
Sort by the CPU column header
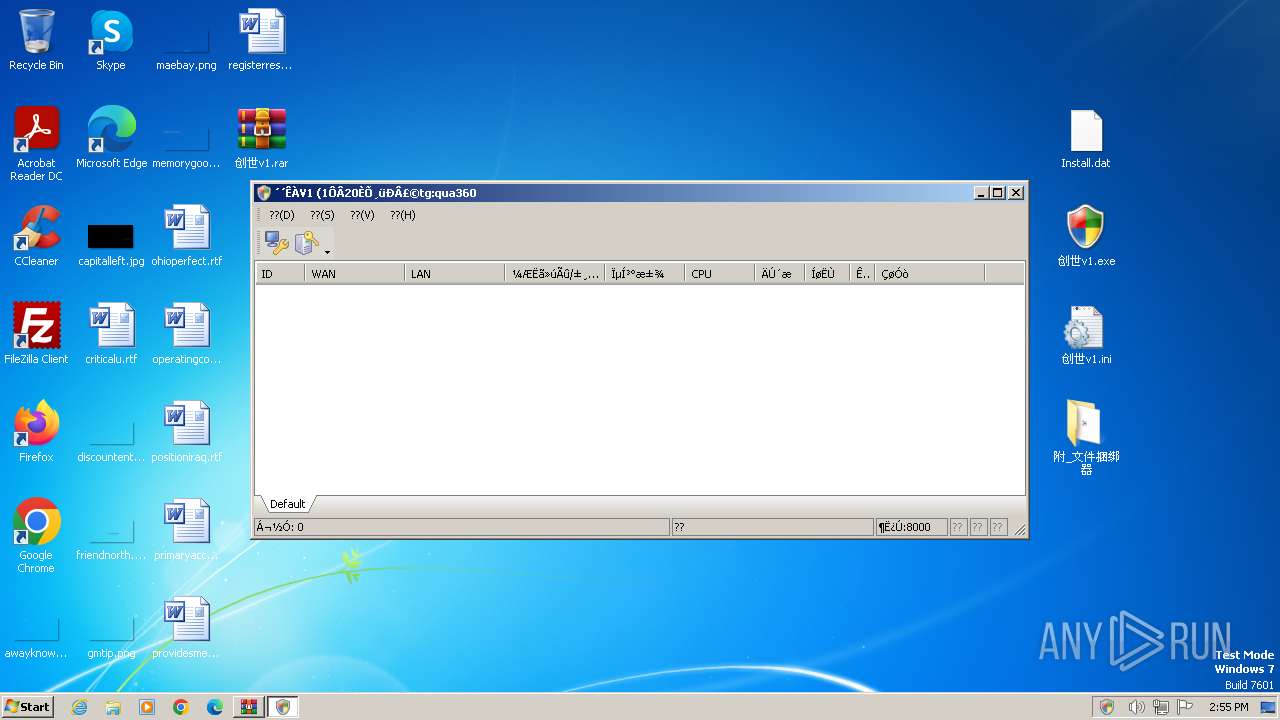coord(720,273)
